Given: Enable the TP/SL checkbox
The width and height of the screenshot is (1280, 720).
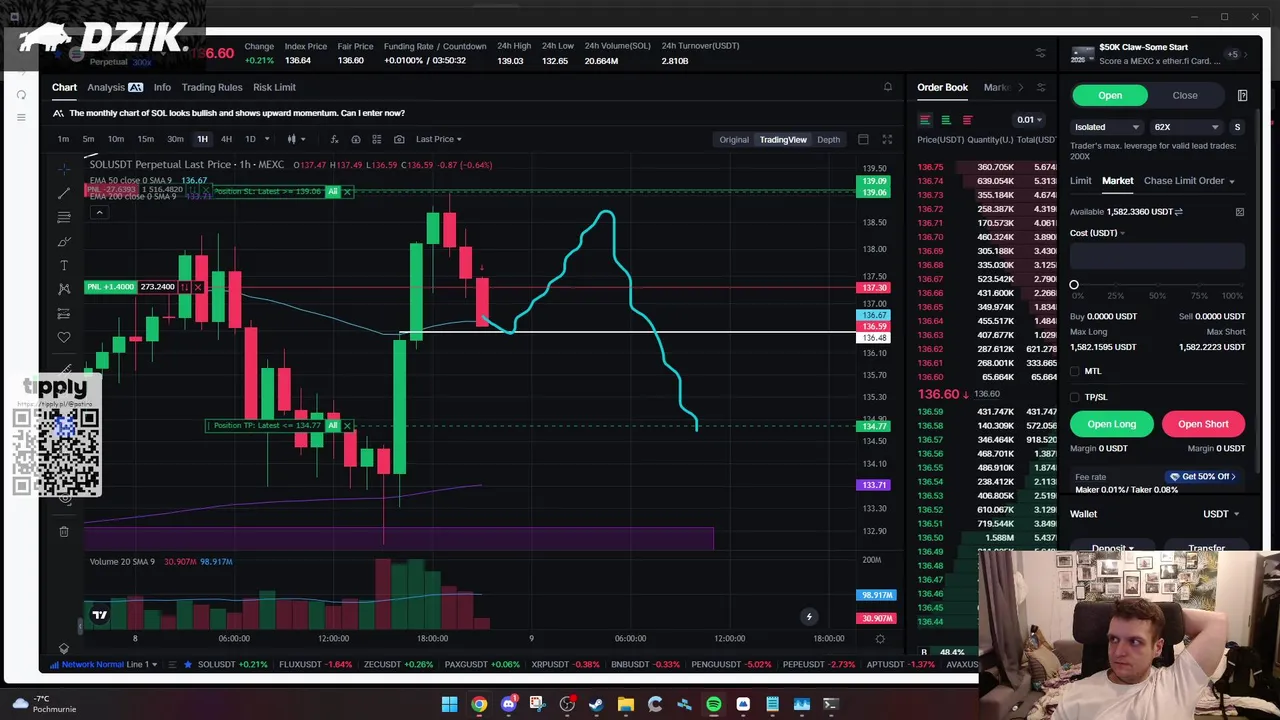Looking at the screenshot, I should (1075, 397).
